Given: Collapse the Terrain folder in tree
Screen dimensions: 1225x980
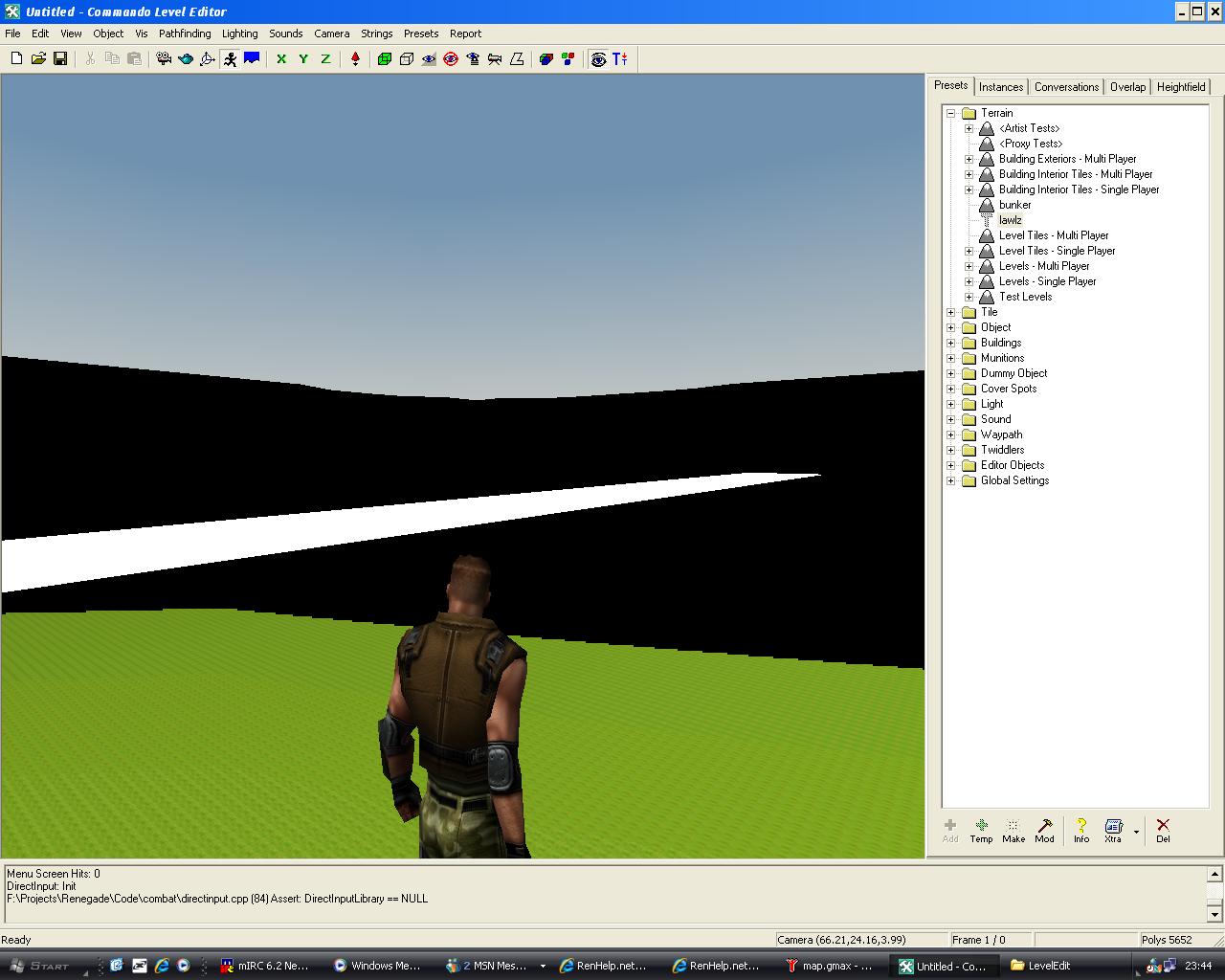Looking at the screenshot, I should pyautogui.click(x=951, y=113).
